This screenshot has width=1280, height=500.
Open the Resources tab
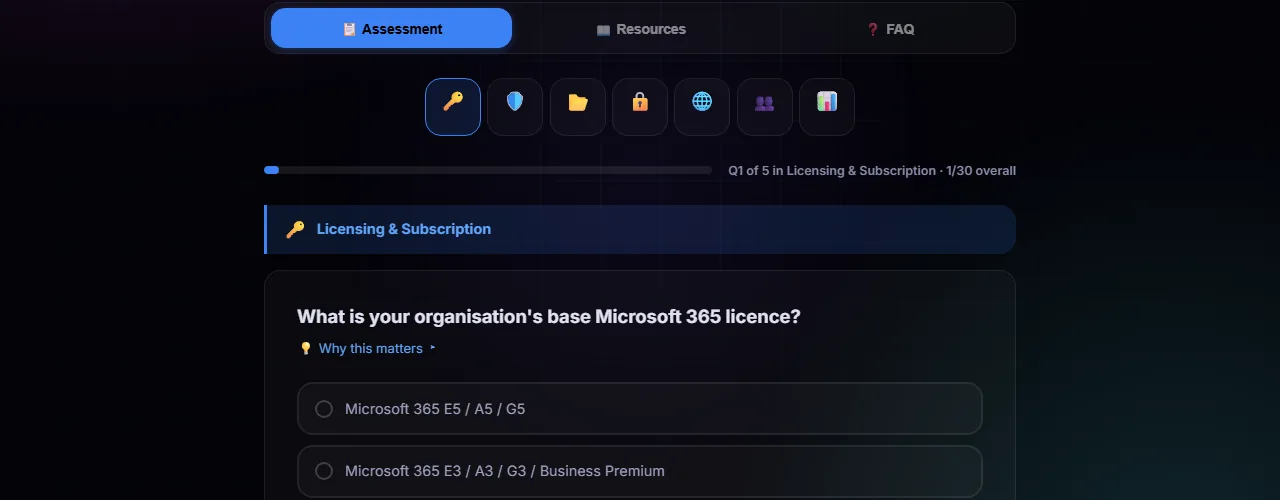tap(640, 29)
